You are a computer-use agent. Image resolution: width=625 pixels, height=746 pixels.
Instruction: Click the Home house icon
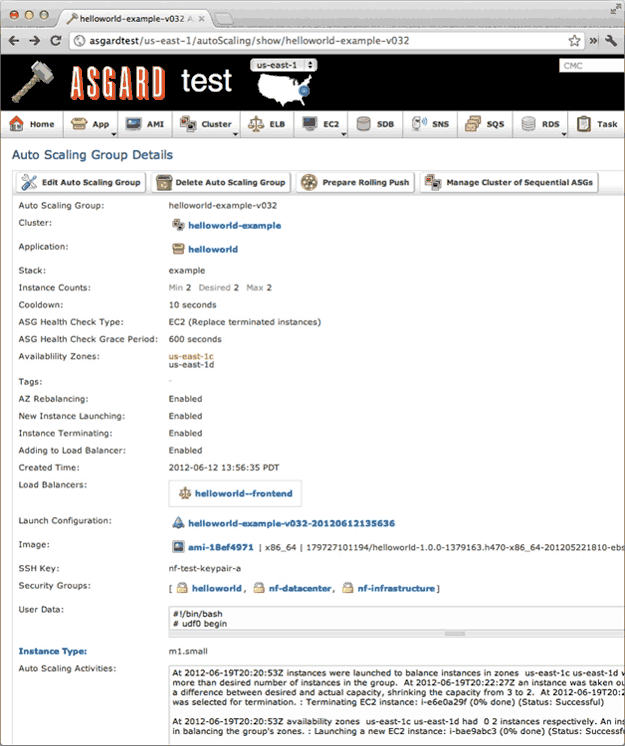[x=17, y=124]
